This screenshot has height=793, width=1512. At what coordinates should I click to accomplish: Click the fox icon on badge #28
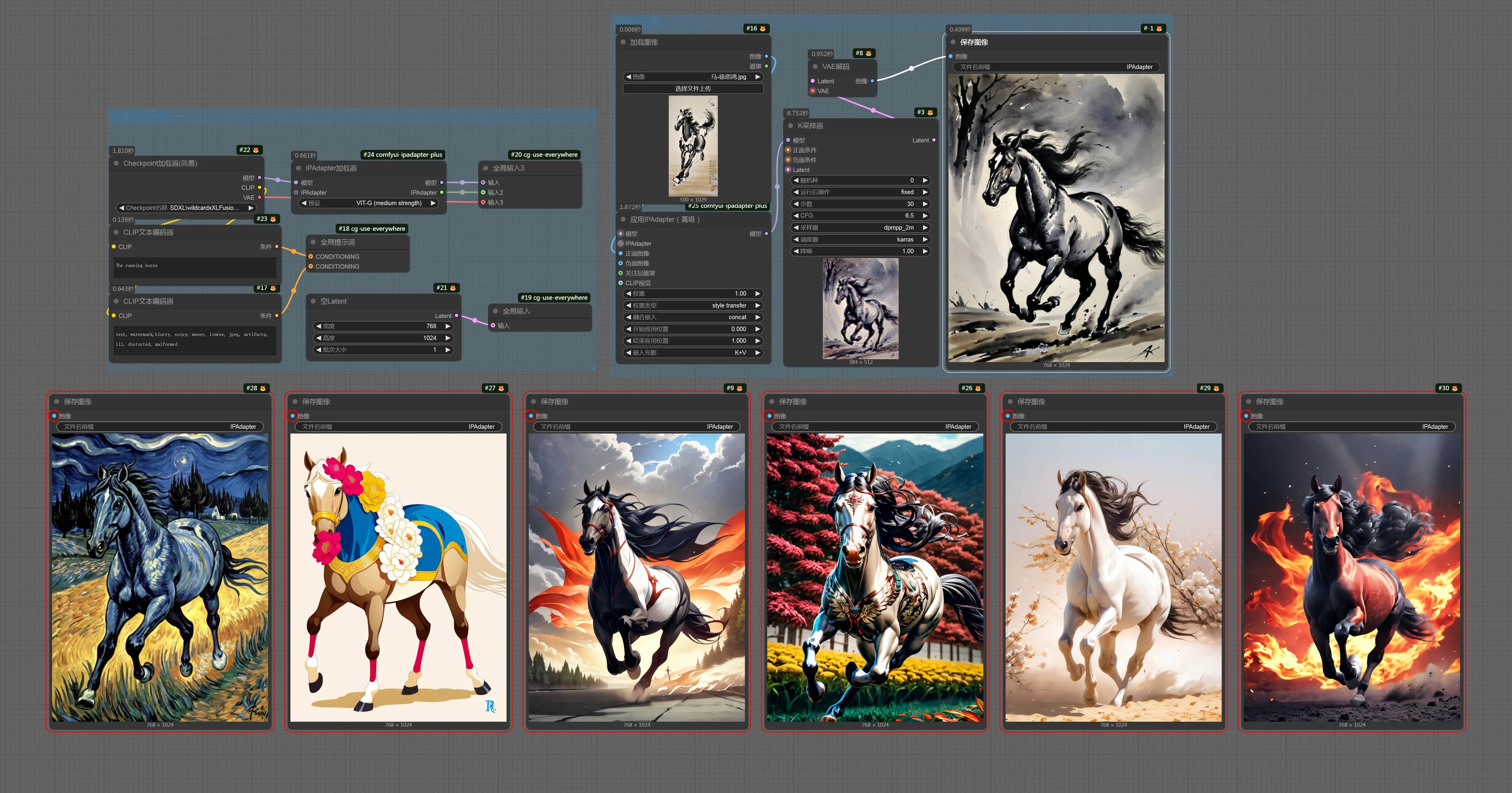(x=262, y=388)
